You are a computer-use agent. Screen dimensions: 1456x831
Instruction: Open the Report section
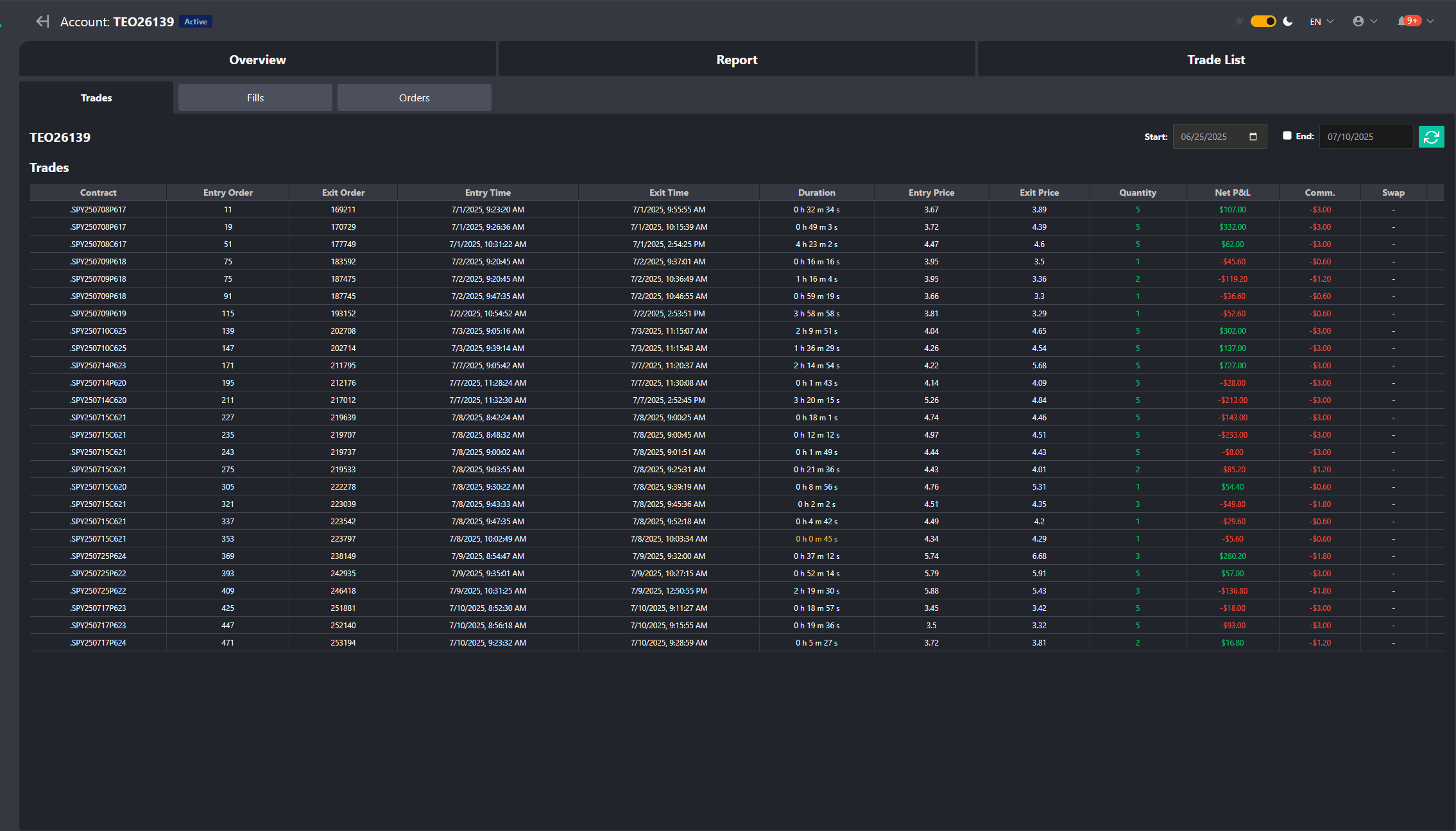coord(737,60)
